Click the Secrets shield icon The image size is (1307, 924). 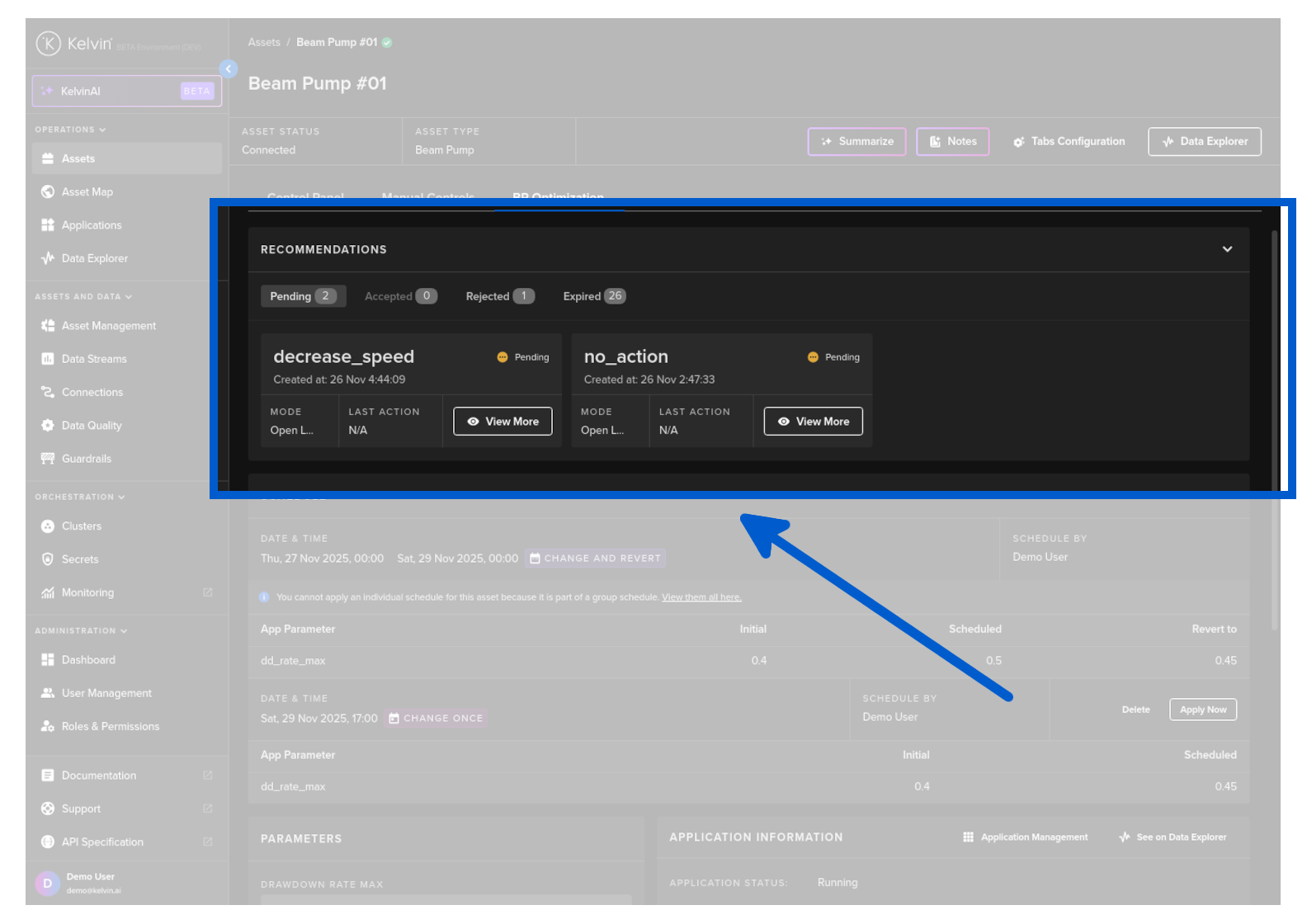click(x=48, y=559)
